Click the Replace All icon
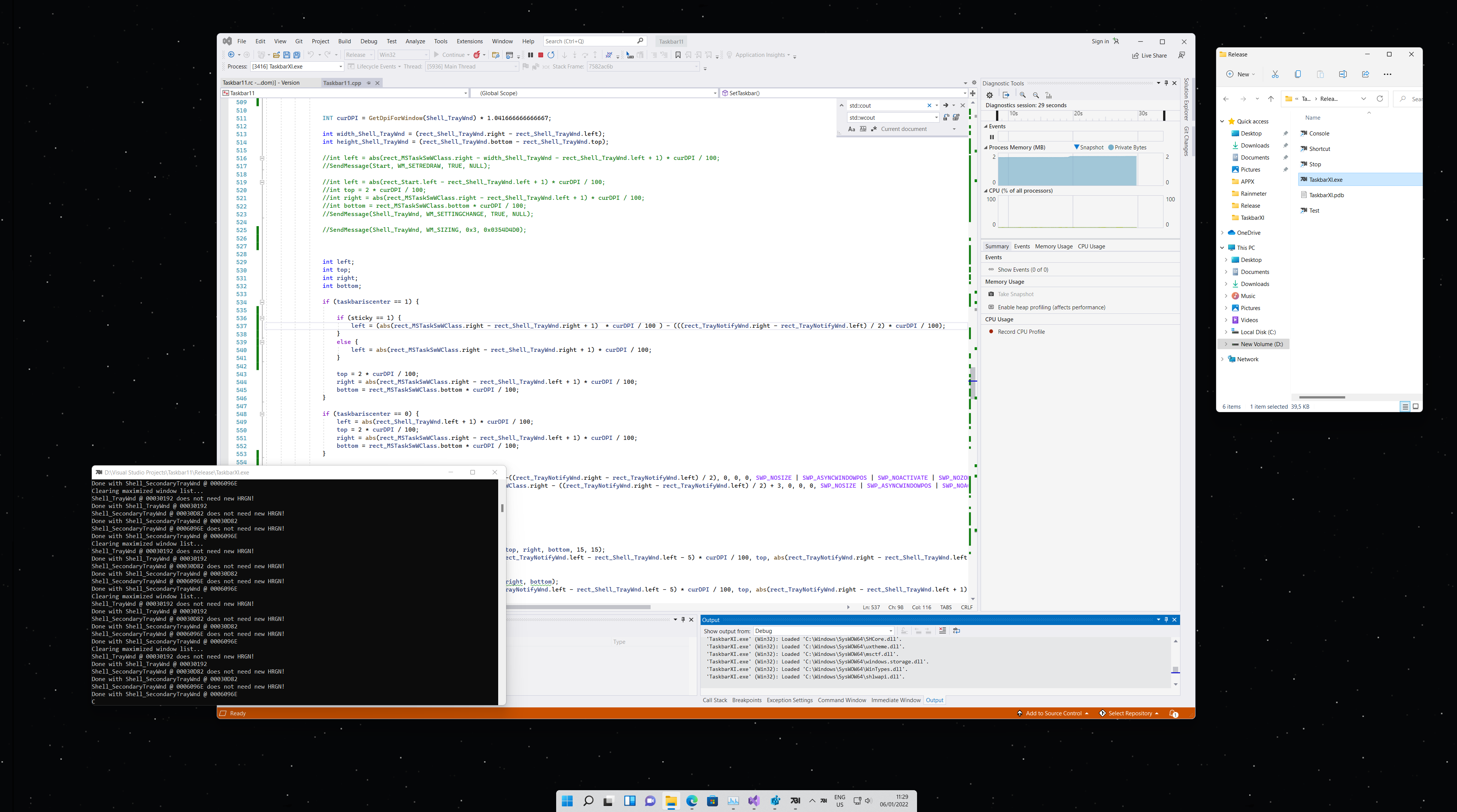 point(956,118)
